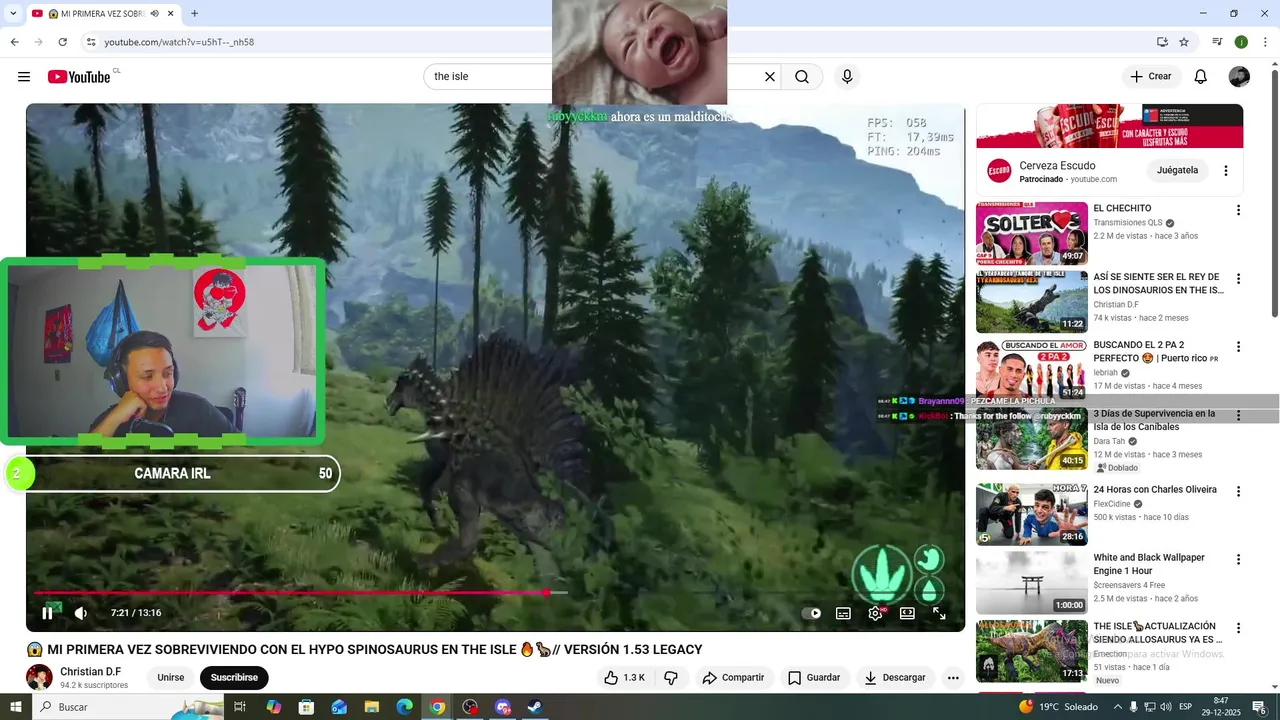
Task: Click the browser address bar URL
Action: point(179,42)
